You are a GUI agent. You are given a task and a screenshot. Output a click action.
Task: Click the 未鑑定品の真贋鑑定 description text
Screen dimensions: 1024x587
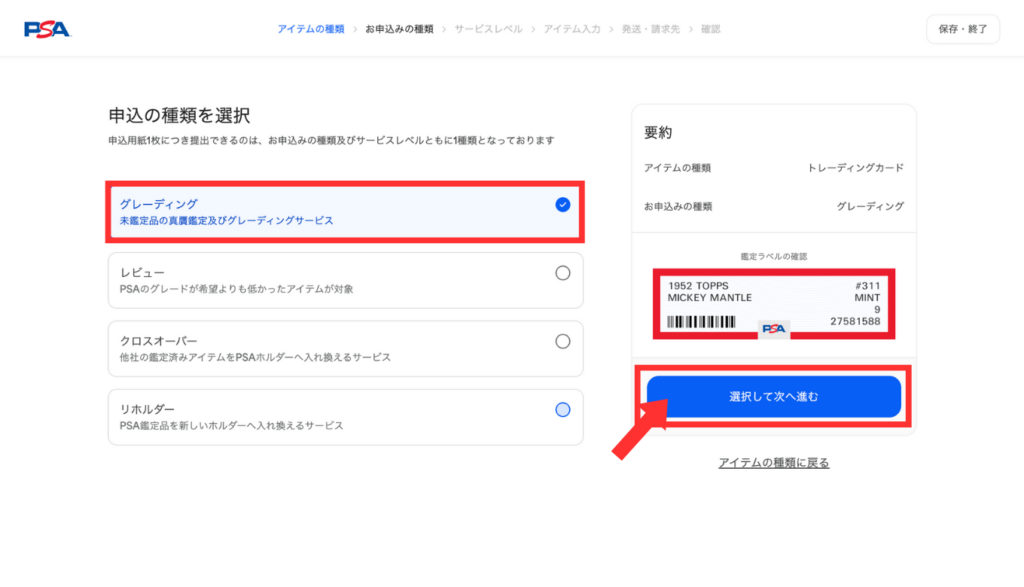click(x=227, y=221)
